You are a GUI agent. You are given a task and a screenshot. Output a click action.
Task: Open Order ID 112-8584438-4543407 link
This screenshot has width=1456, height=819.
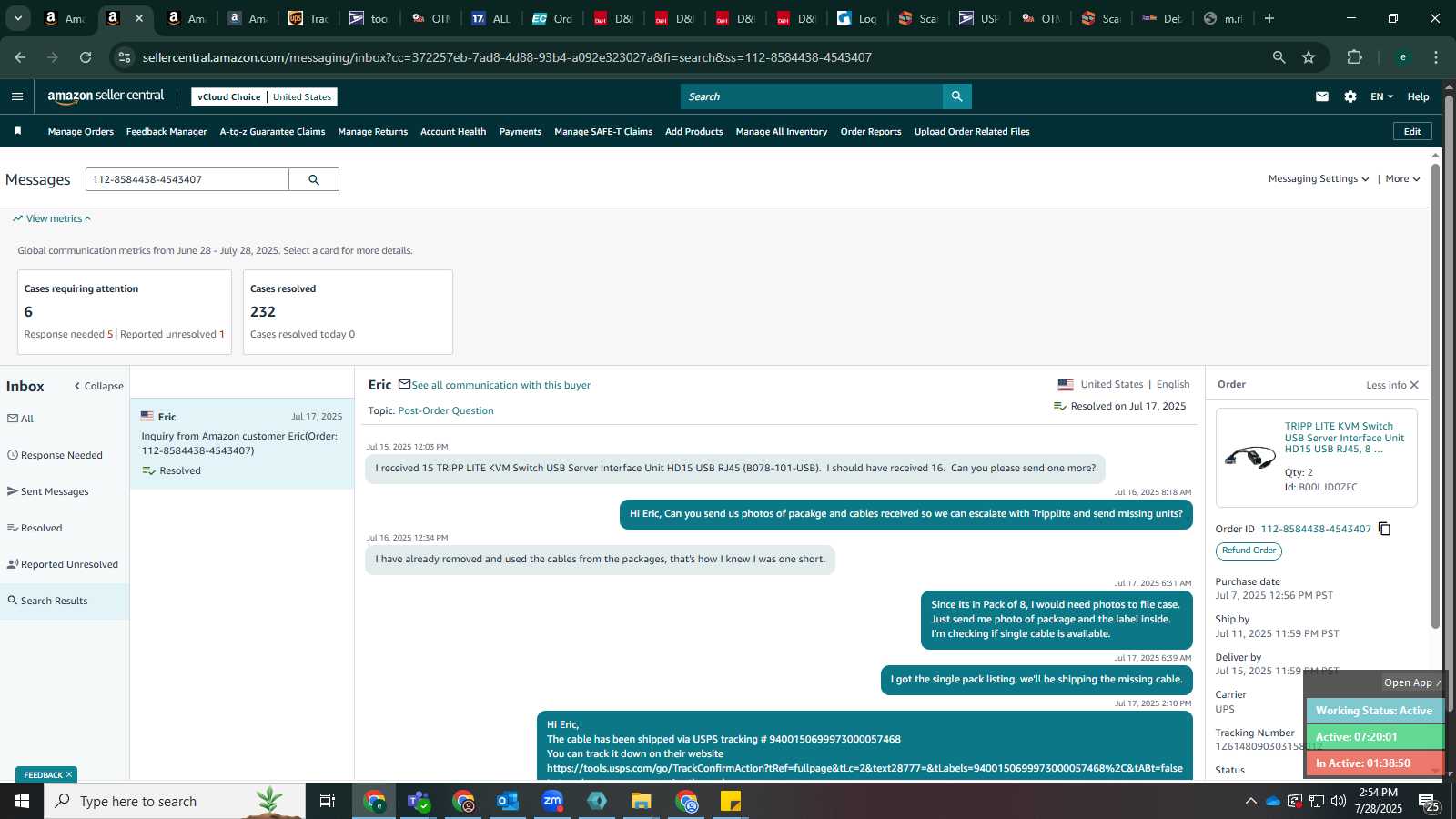click(x=1316, y=529)
